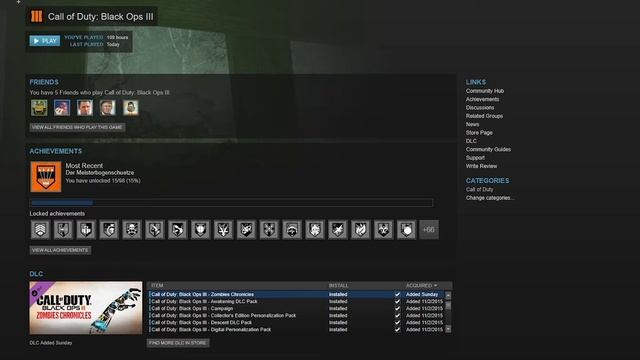The height and width of the screenshot is (360, 640).
Task: Select the locked achievement showing a horned goat head
Action: (x=223, y=230)
